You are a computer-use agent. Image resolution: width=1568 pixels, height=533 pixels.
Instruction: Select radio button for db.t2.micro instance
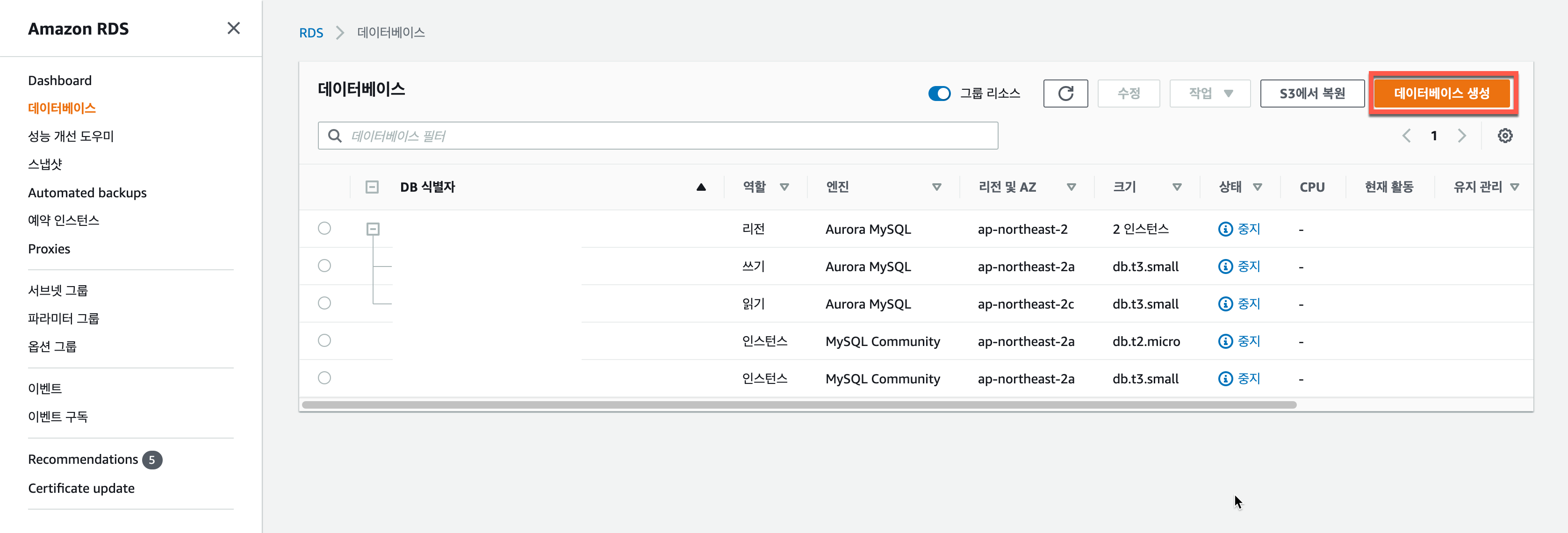(324, 341)
